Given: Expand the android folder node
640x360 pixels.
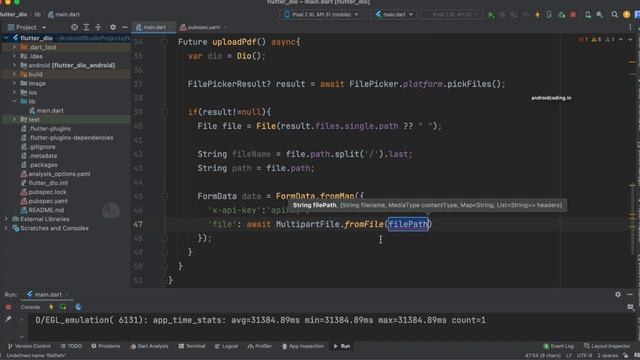Looking at the screenshot, I should [14, 65].
